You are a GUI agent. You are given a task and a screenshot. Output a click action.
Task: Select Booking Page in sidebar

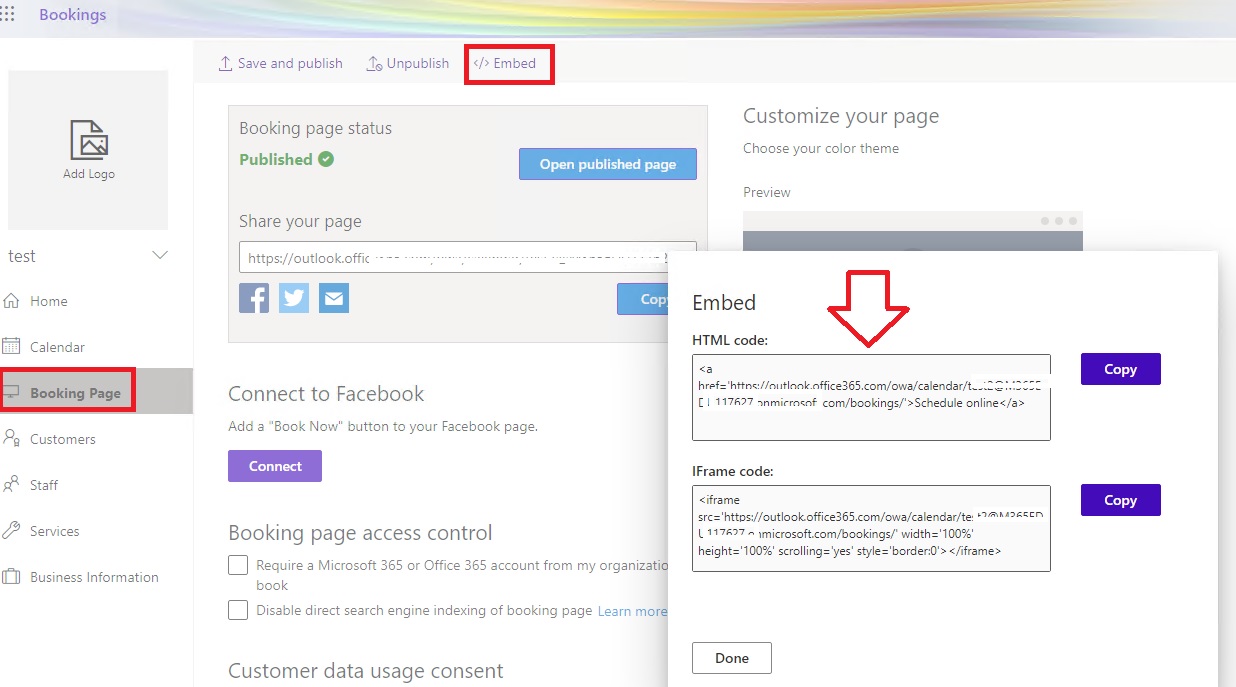96,393
